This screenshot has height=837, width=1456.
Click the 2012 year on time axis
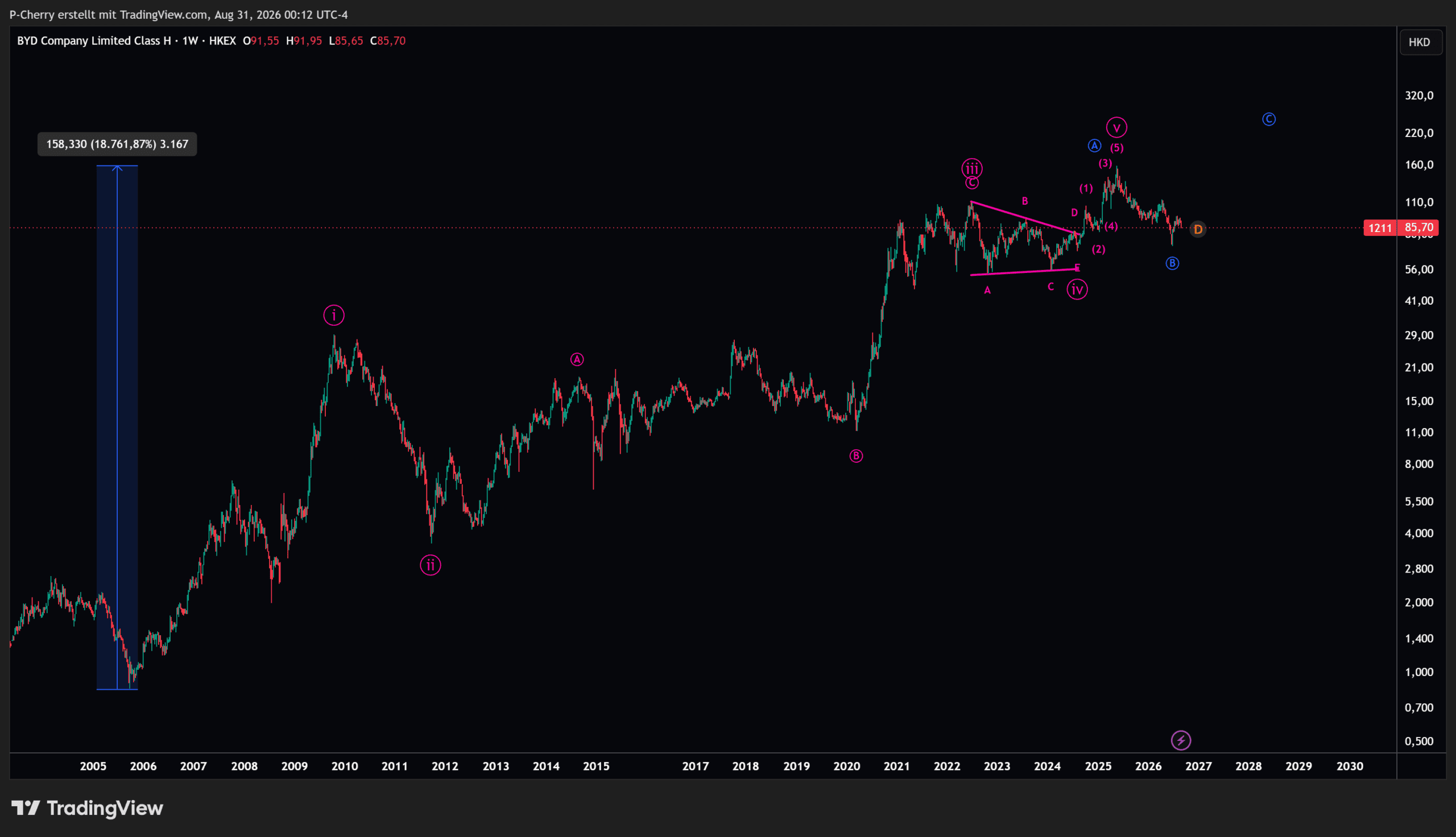tap(445, 766)
